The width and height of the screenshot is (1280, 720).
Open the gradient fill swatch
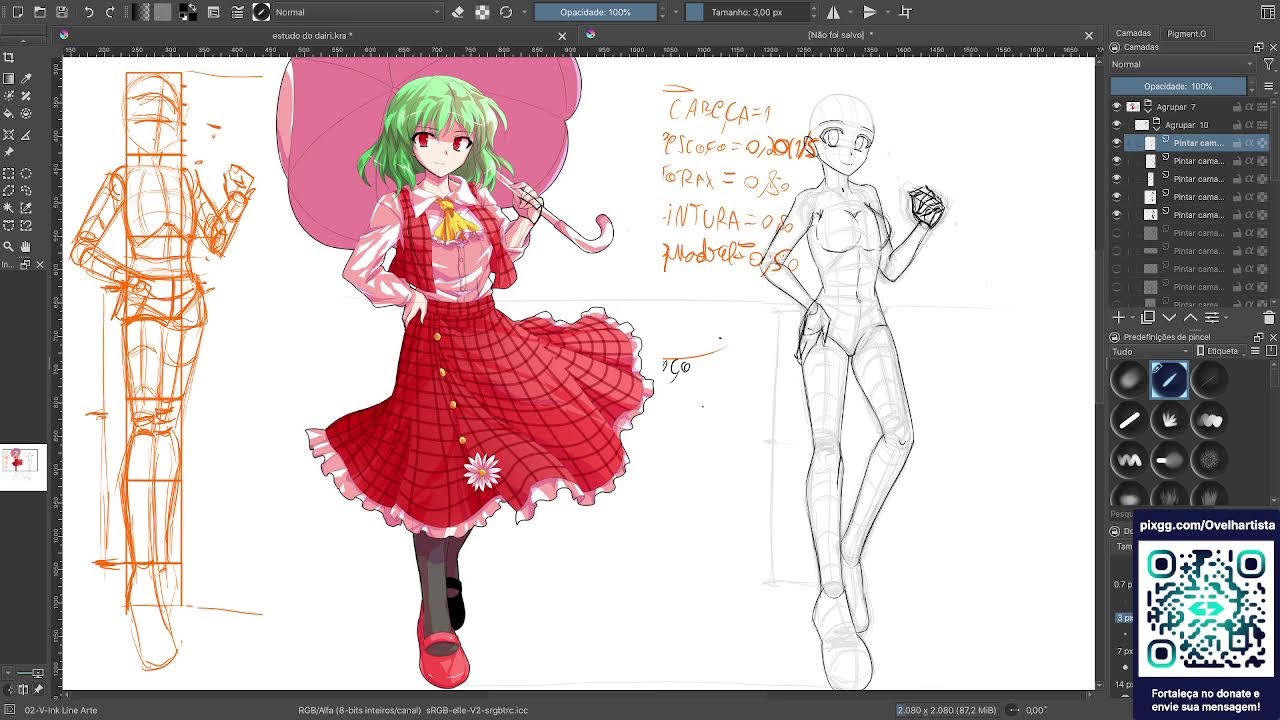[x=142, y=12]
